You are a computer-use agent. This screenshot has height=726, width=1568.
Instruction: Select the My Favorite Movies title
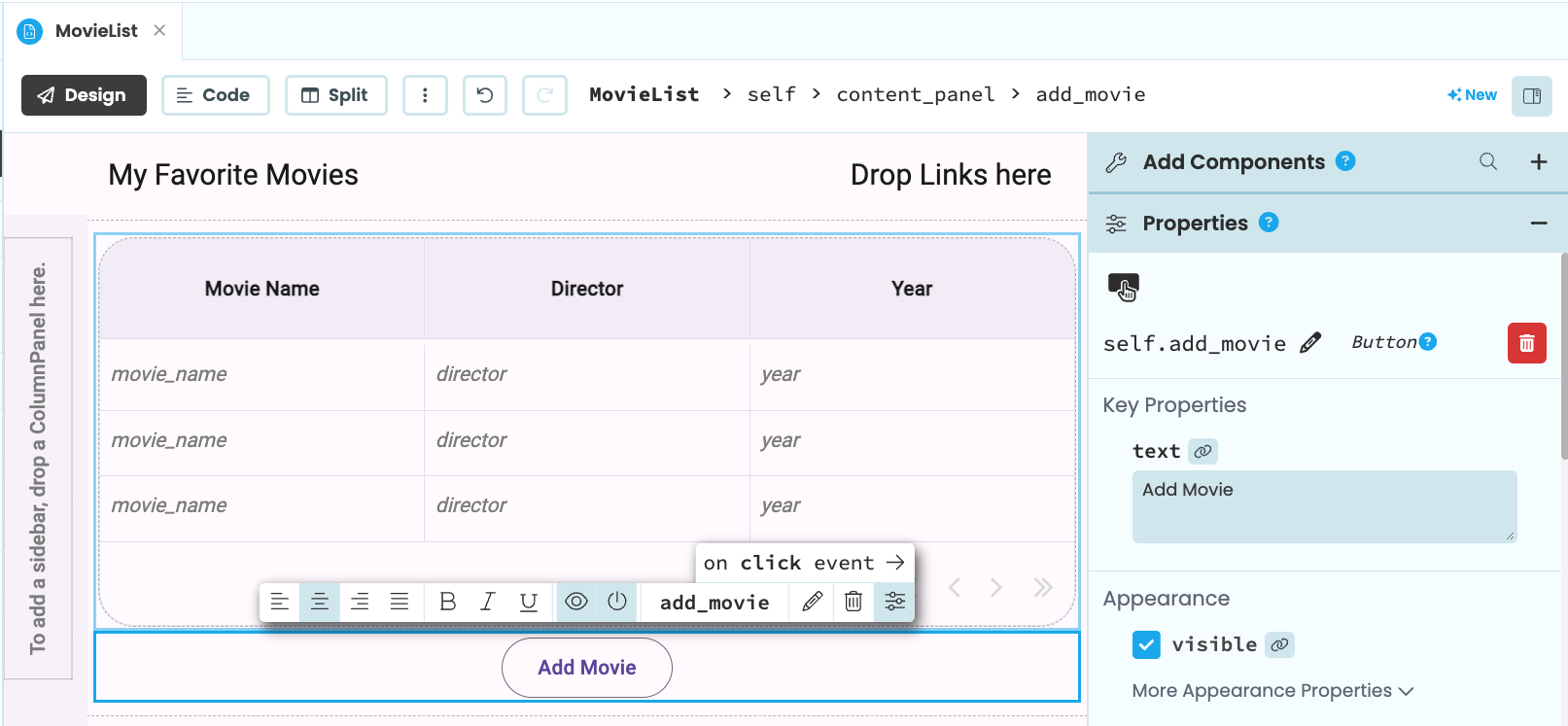[233, 175]
